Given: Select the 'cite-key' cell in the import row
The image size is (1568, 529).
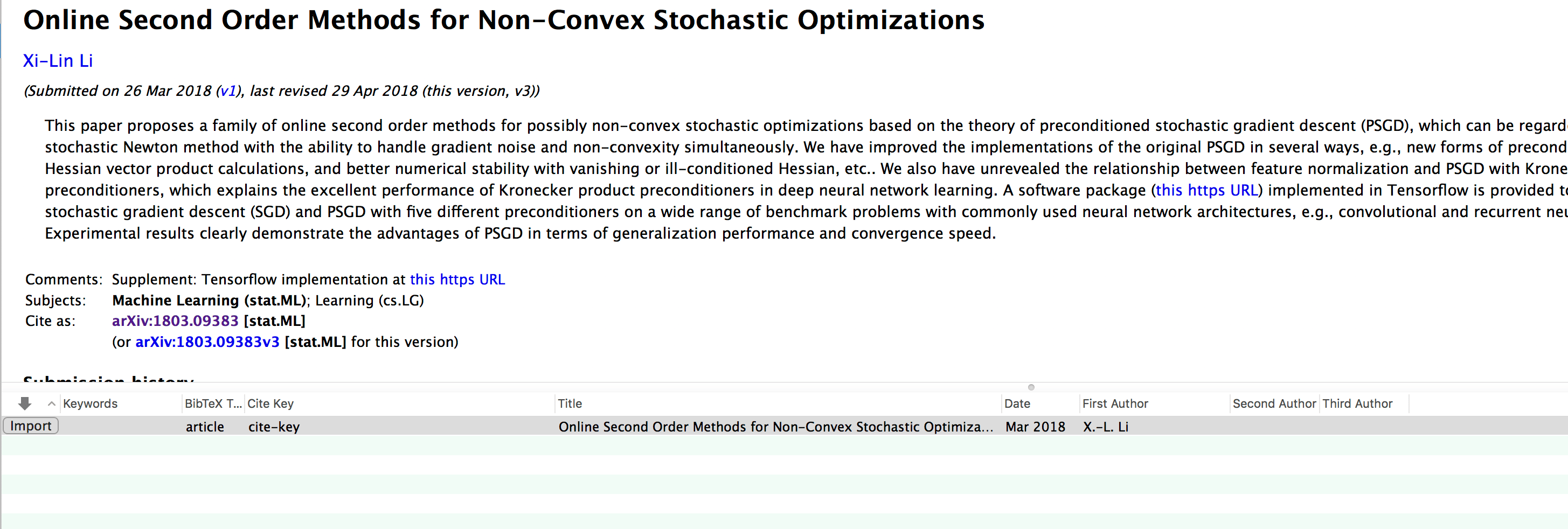Looking at the screenshot, I should [x=274, y=427].
